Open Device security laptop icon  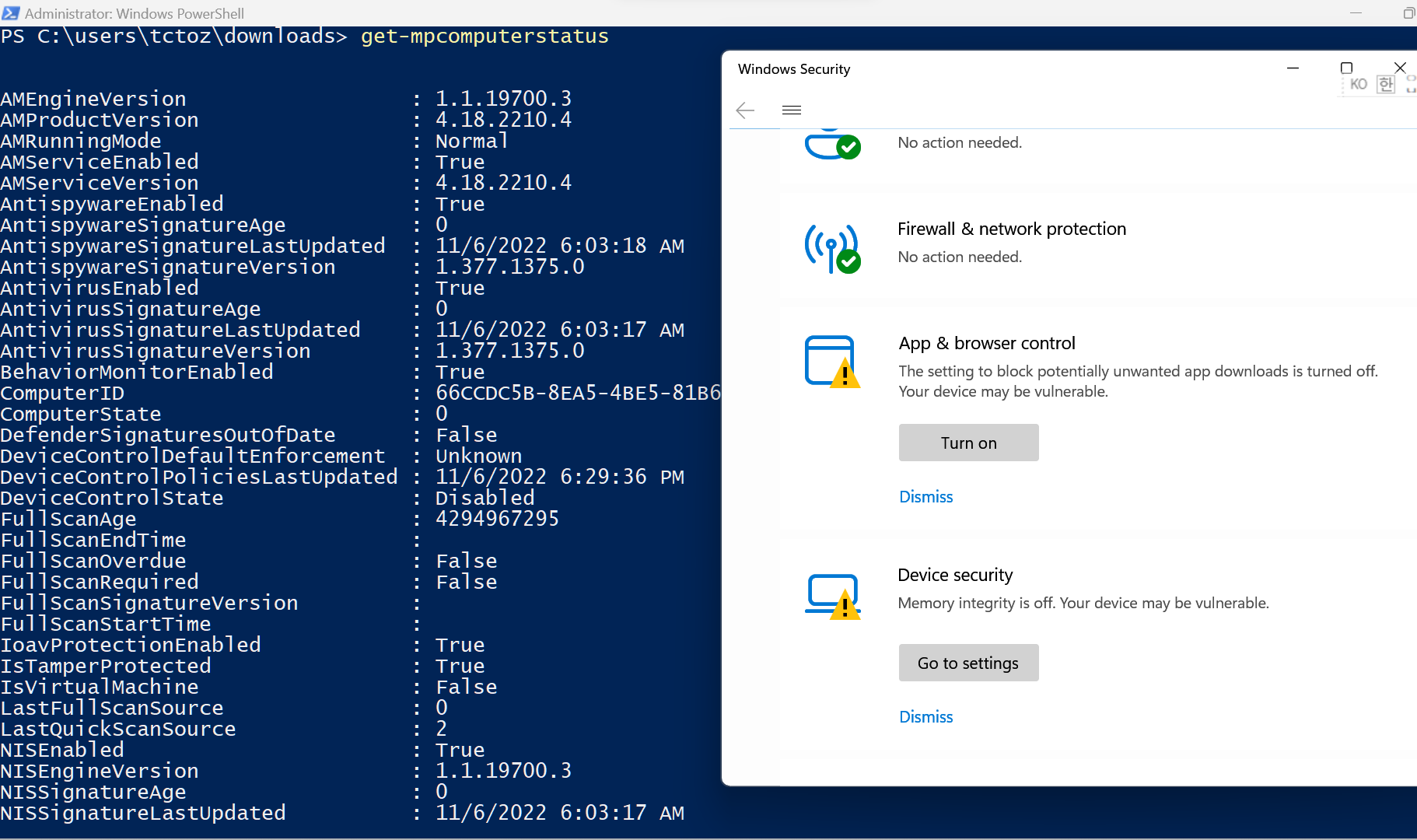point(832,597)
